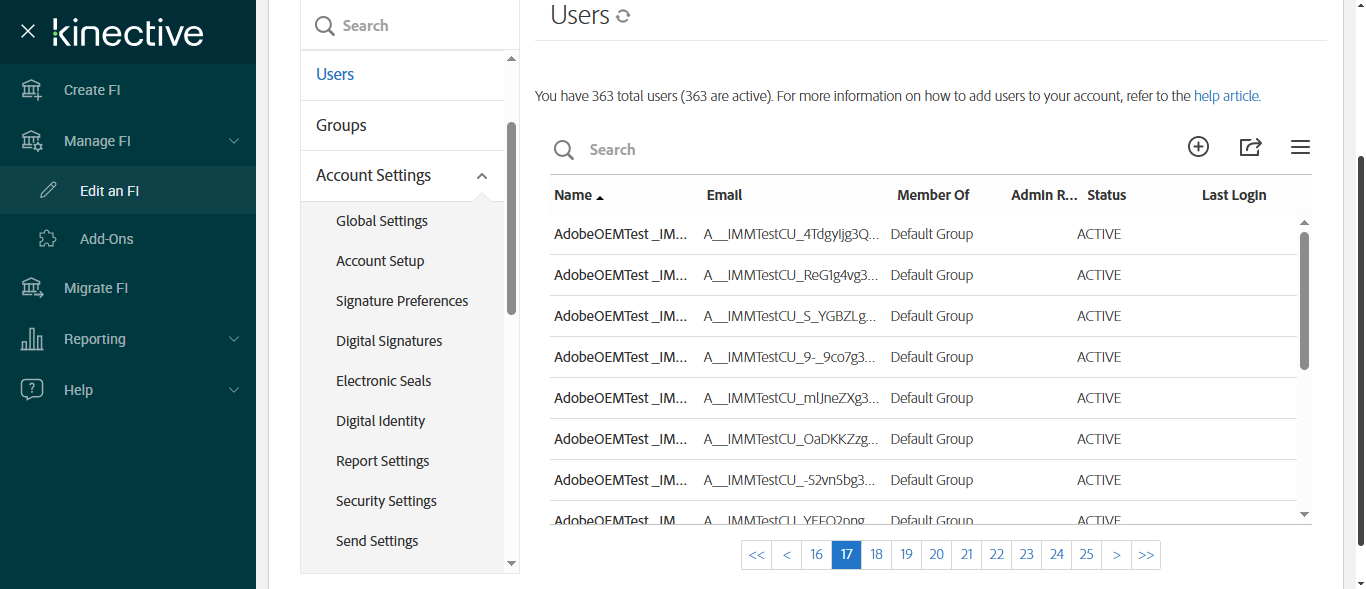This screenshot has width=1366, height=589.
Task: Click the add user plus icon
Action: (x=1198, y=147)
